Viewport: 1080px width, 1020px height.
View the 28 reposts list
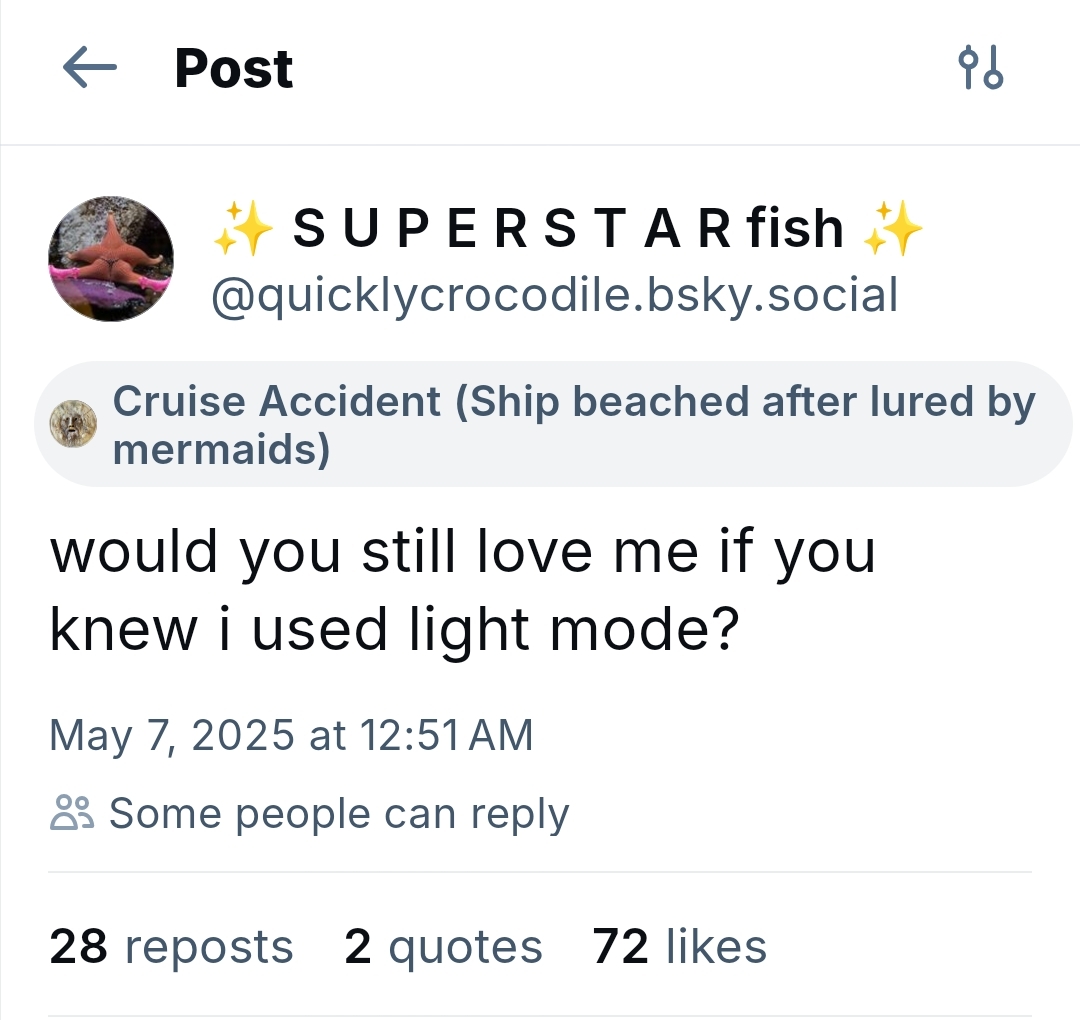click(171, 947)
